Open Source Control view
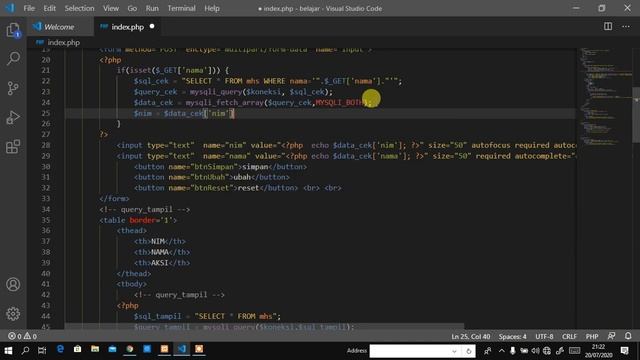This screenshot has height=360, width=640. coord(13,88)
